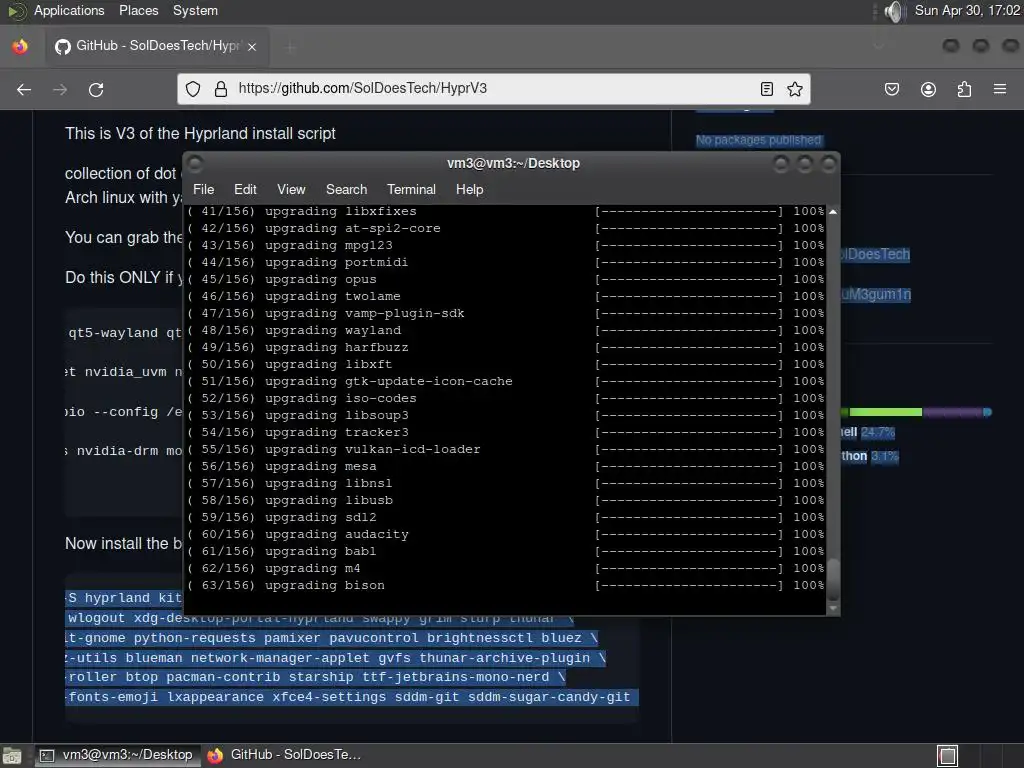Image resolution: width=1024 pixels, height=768 pixels.
Task: Click the terminal scrollbar down arrow
Action: pos(833,609)
